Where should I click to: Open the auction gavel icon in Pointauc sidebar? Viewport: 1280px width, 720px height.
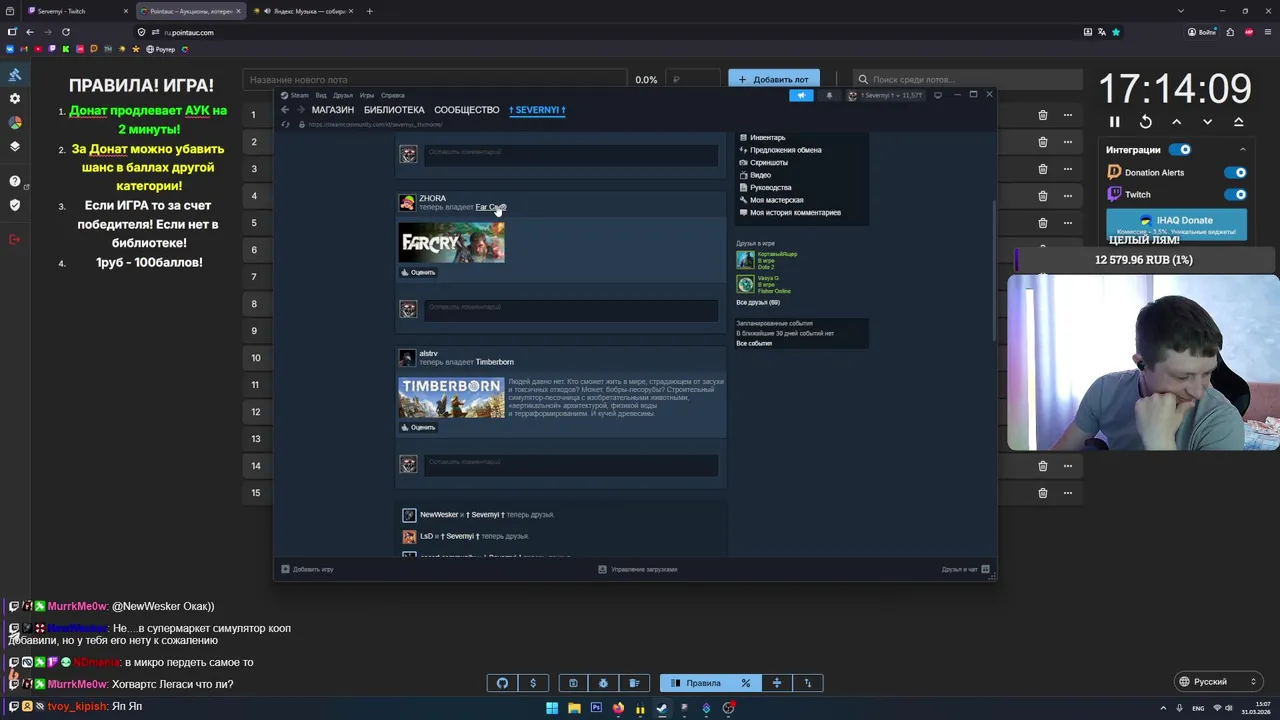pos(15,75)
